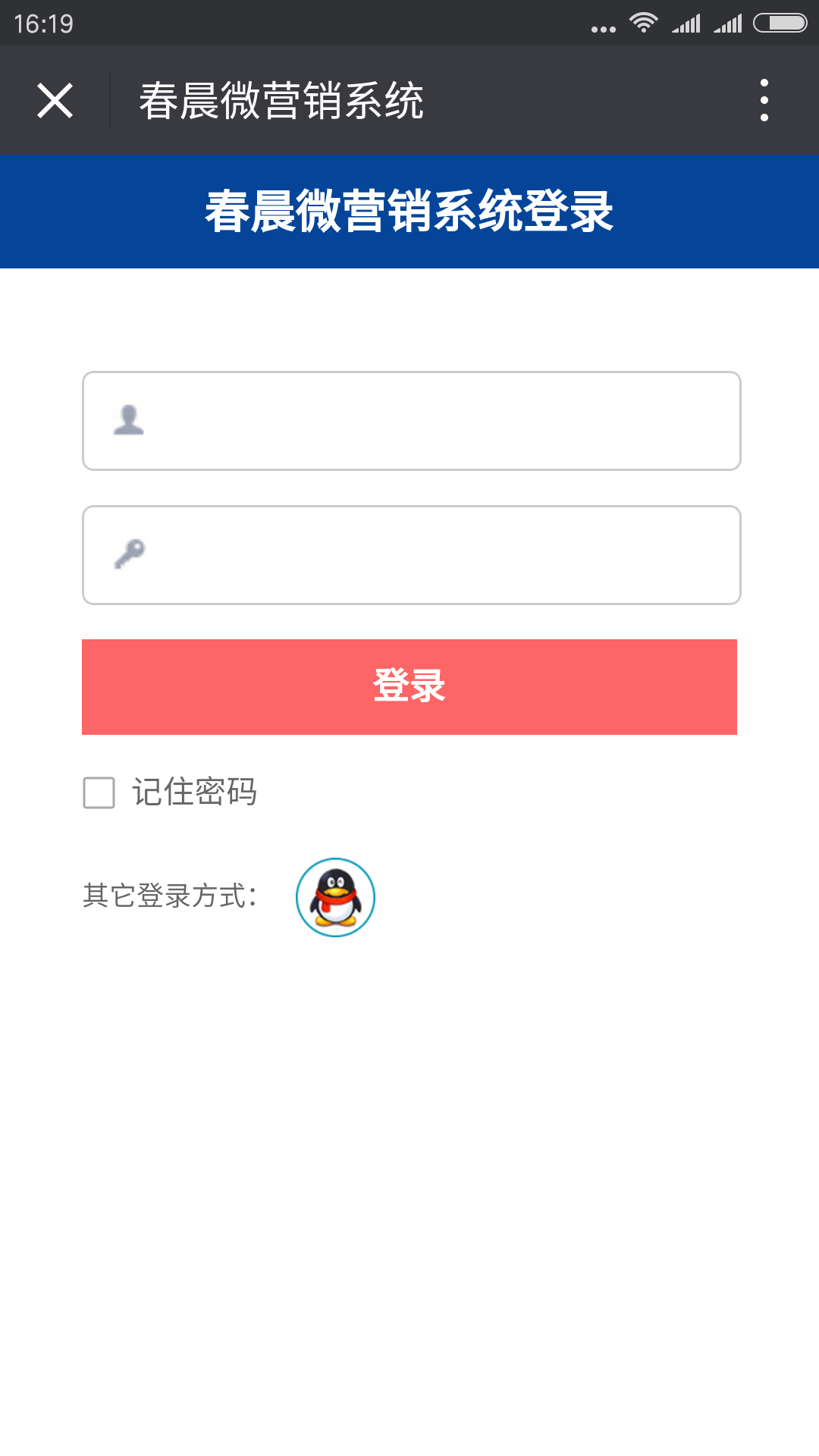Tap the user silhouette icon in username field
Viewport: 819px width, 1456px height.
pos(129,419)
